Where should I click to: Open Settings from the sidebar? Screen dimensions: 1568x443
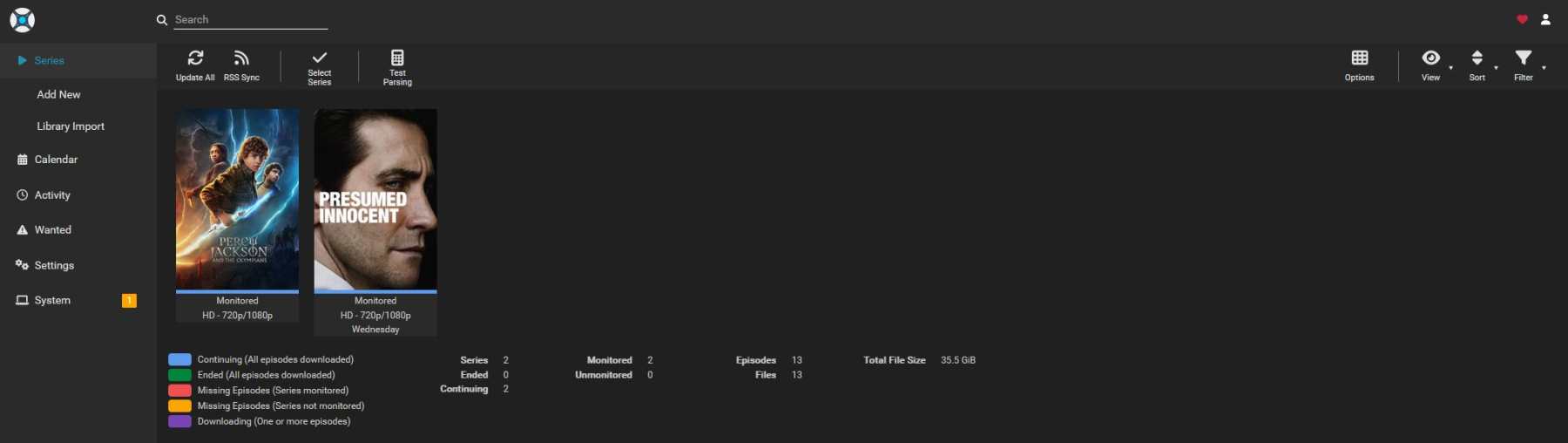54,265
